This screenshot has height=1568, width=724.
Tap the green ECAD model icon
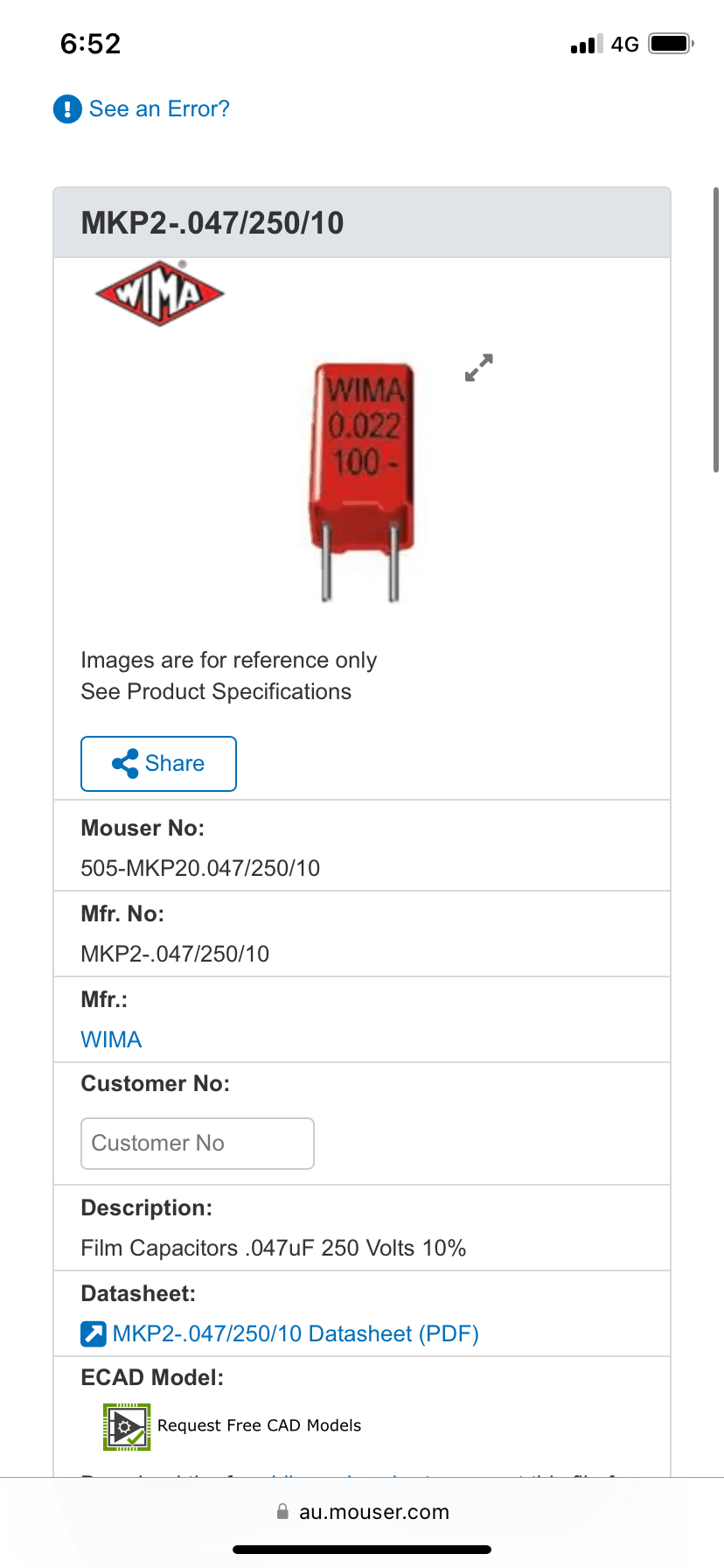127,1426
